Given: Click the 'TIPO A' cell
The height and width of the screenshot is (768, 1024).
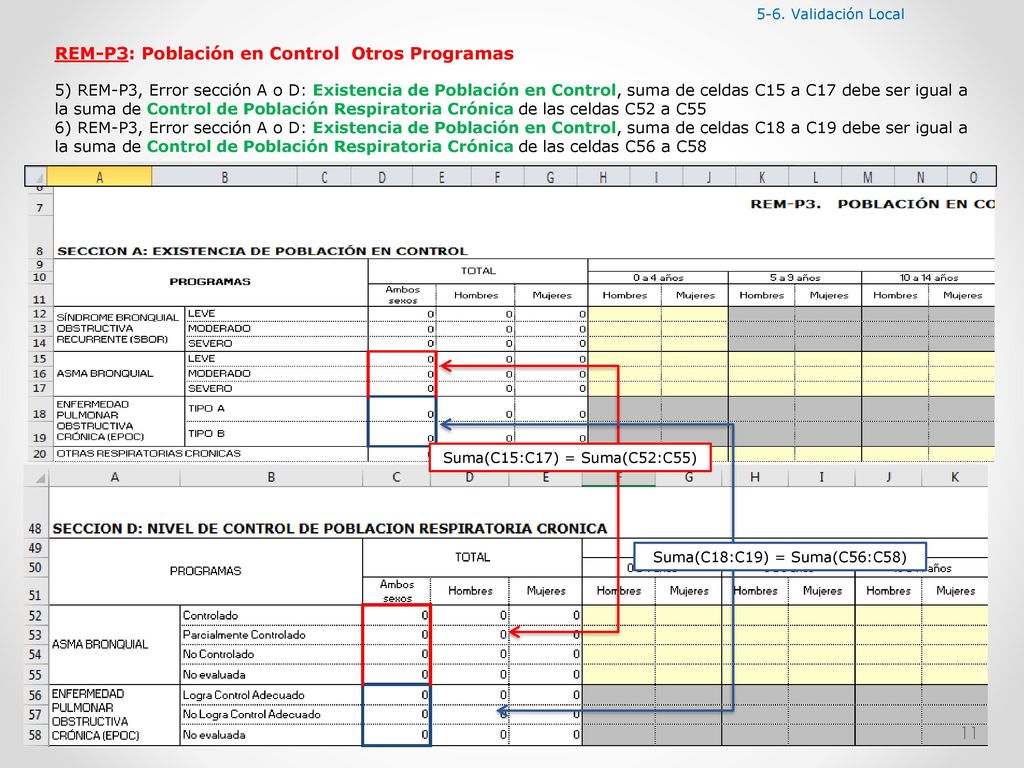Looking at the screenshot, I should pos(276,409).
